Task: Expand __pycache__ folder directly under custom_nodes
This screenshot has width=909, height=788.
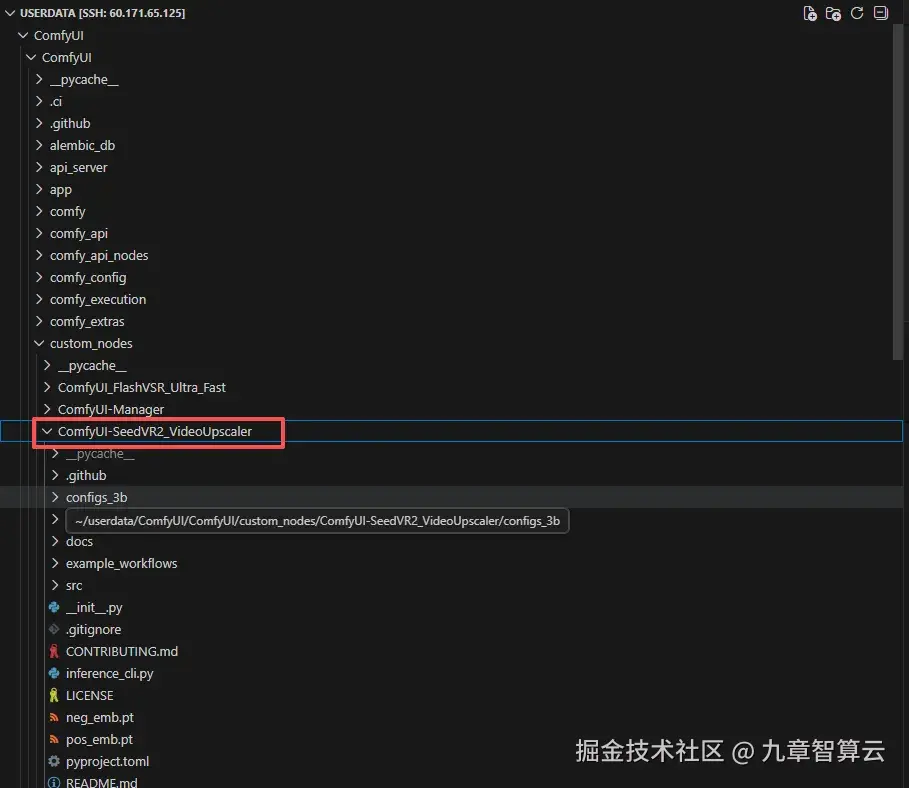Action: (x=47, y=365)
